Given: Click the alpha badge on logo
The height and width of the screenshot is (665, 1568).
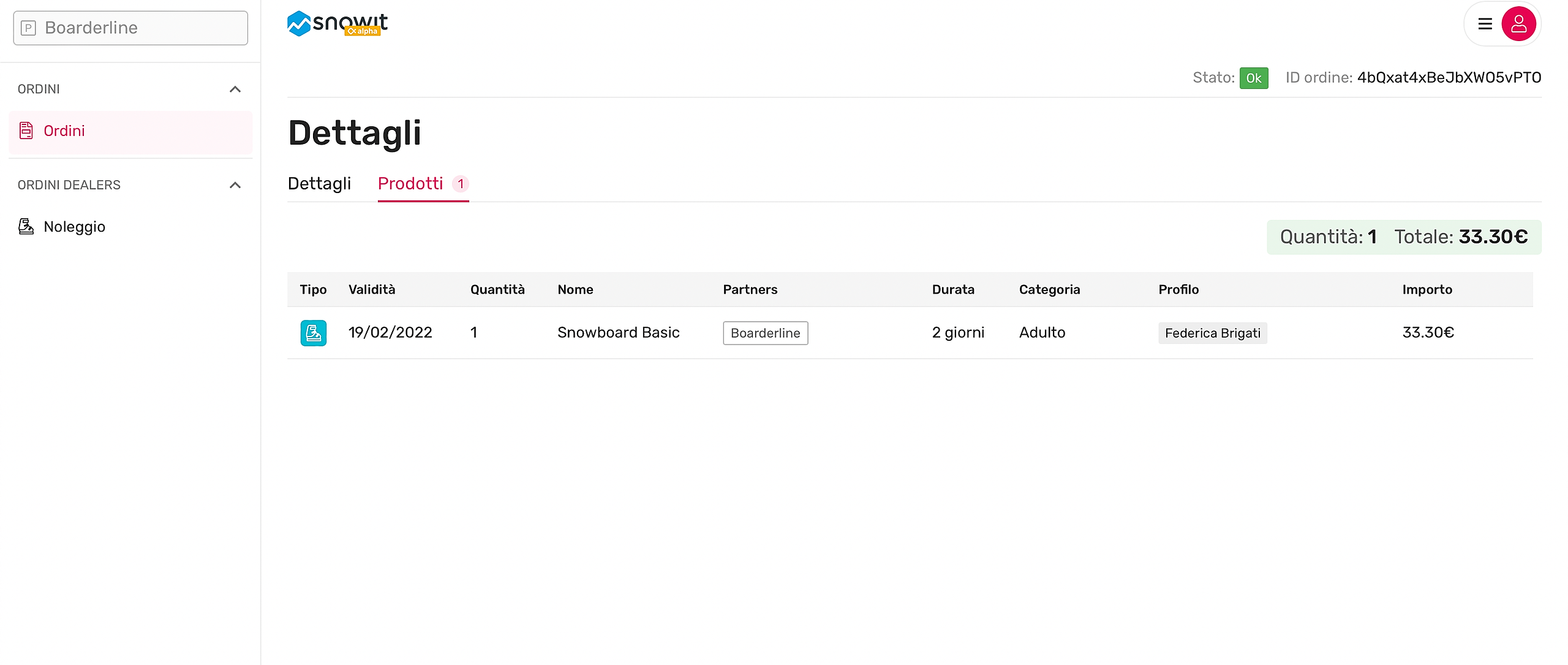Looking at the screenshot, I should coord(363,31).
